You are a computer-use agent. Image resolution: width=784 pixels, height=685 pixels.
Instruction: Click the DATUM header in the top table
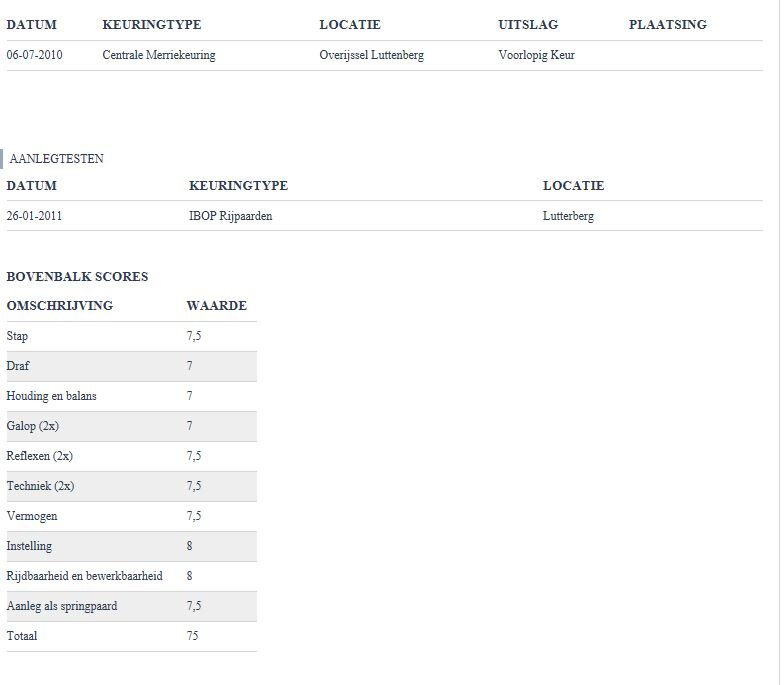(32, 25)
